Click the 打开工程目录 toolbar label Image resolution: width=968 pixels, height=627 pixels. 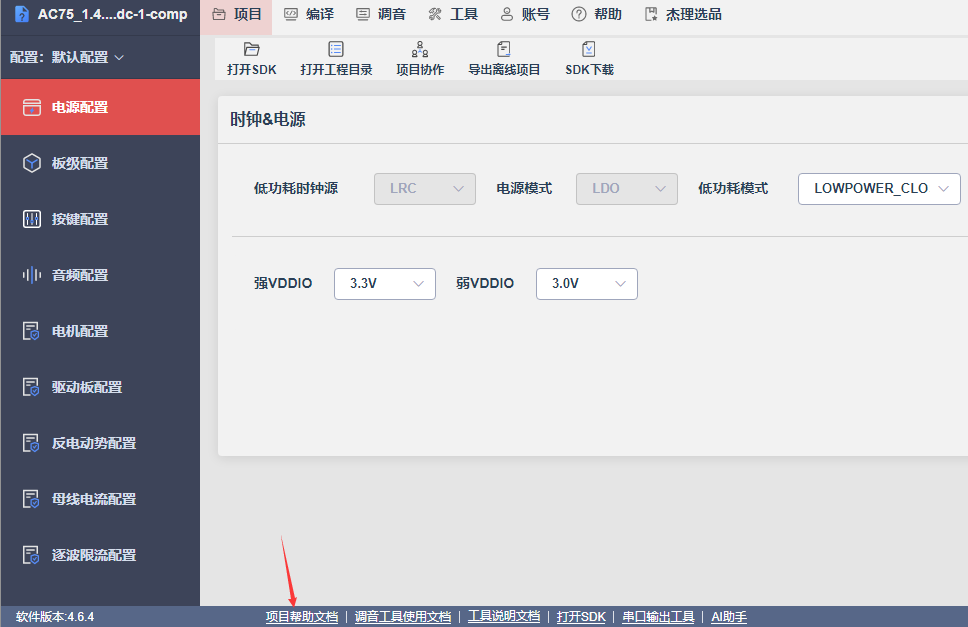336,70
